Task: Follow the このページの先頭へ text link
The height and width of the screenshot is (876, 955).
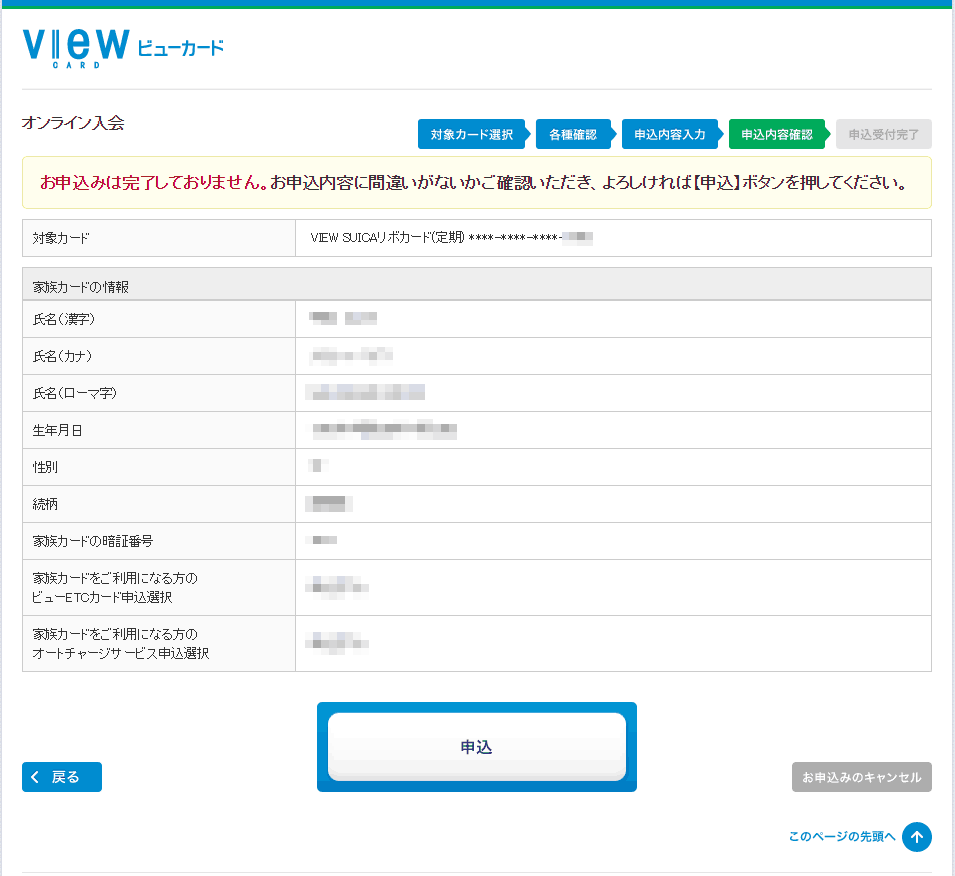Action: 841,837
